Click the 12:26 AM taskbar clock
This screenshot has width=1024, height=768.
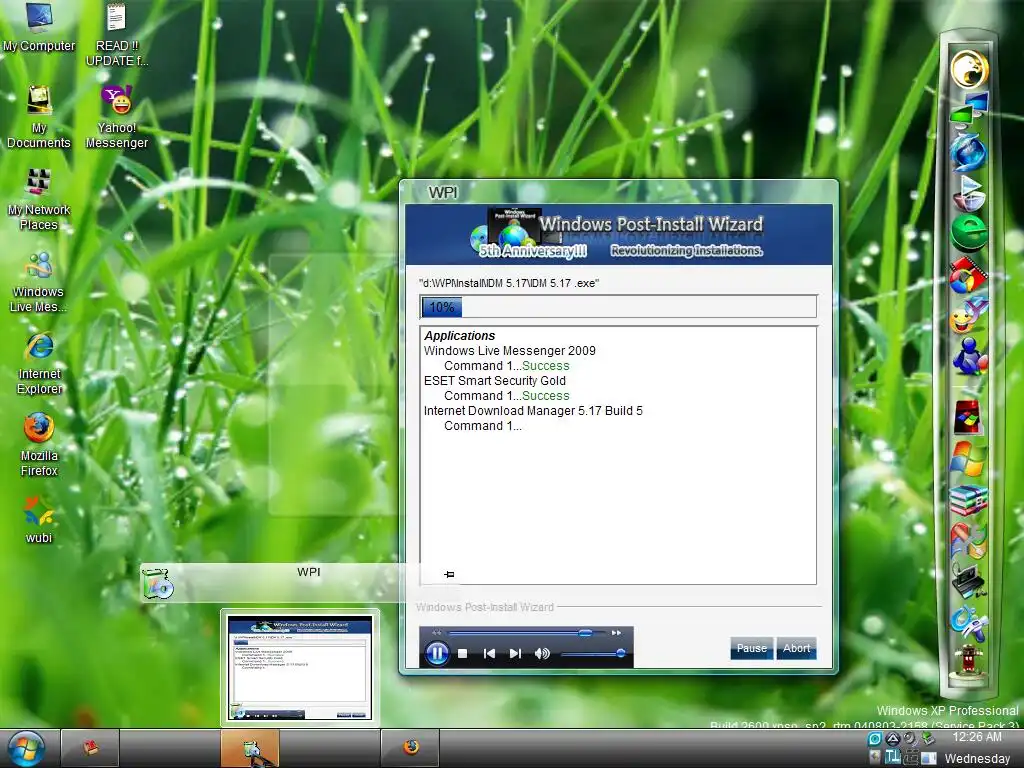977,737
